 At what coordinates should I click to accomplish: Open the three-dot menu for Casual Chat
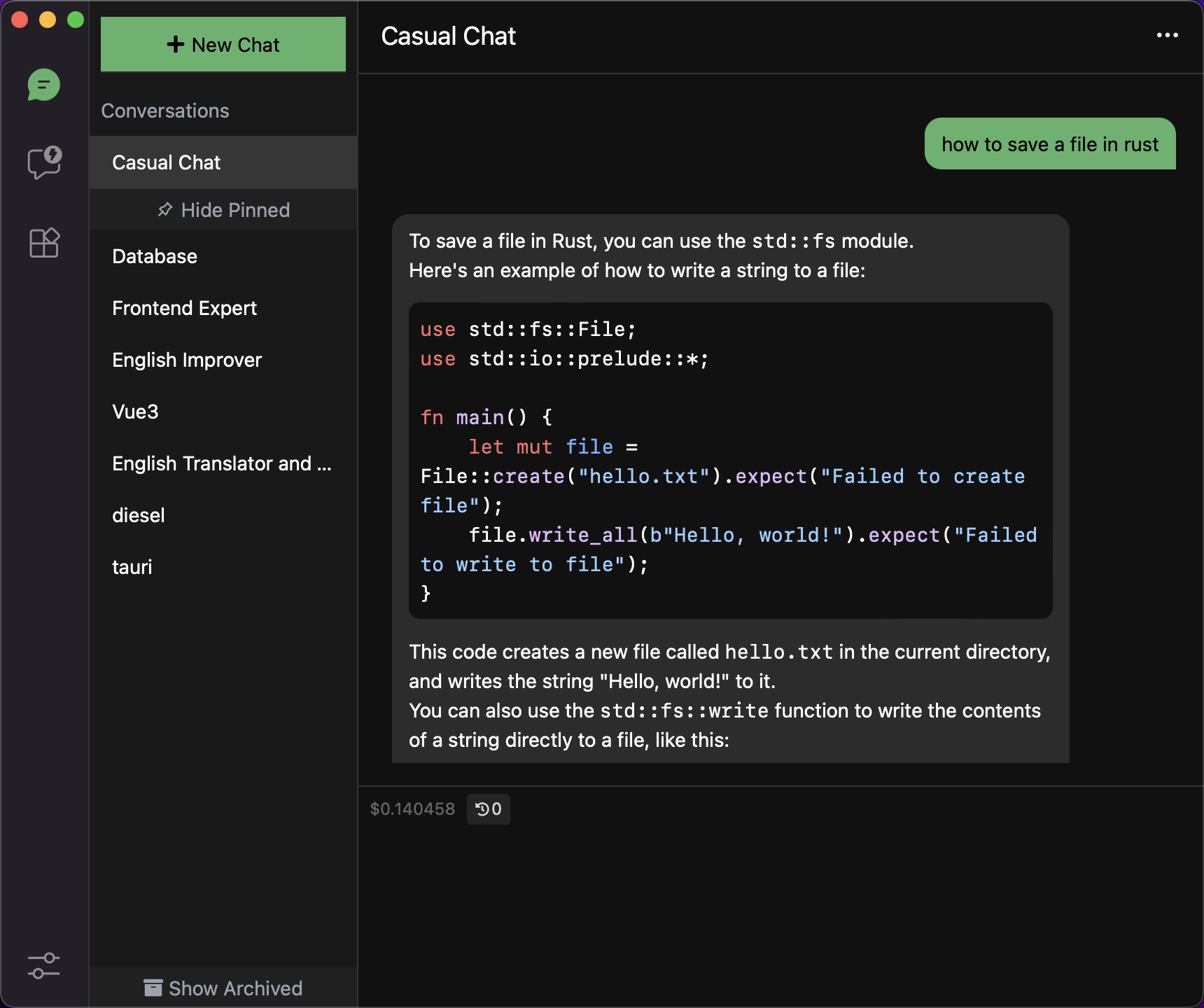point(1167,36)
